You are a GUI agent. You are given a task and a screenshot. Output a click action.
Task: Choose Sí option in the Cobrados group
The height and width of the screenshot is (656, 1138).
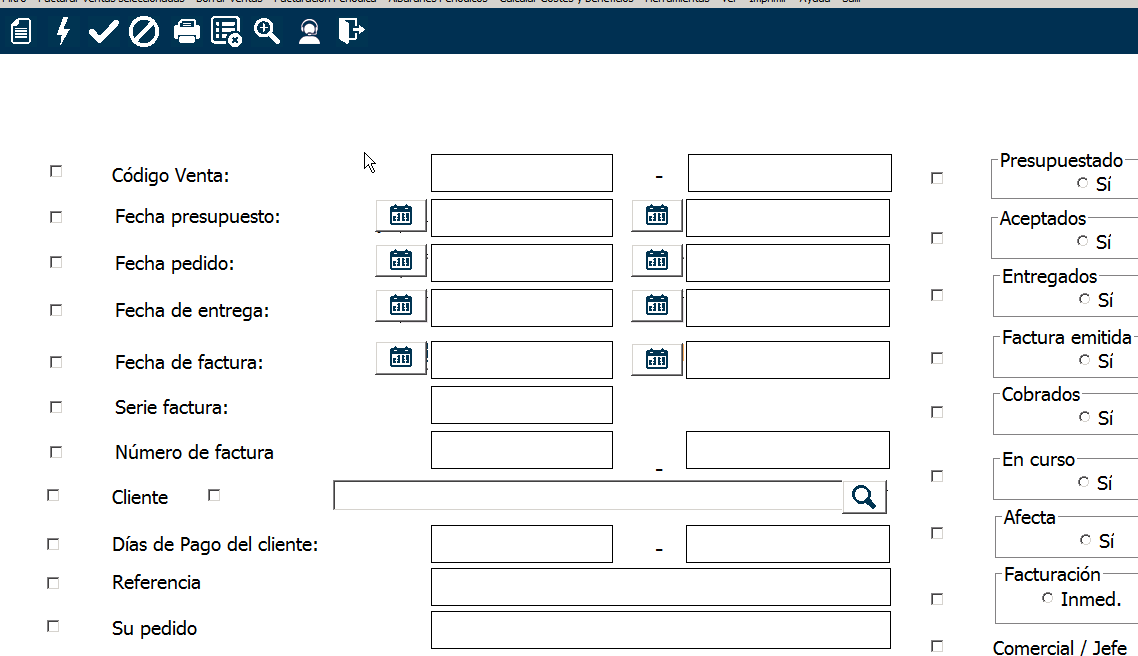pyautogui.click(x=1085, y=417)
